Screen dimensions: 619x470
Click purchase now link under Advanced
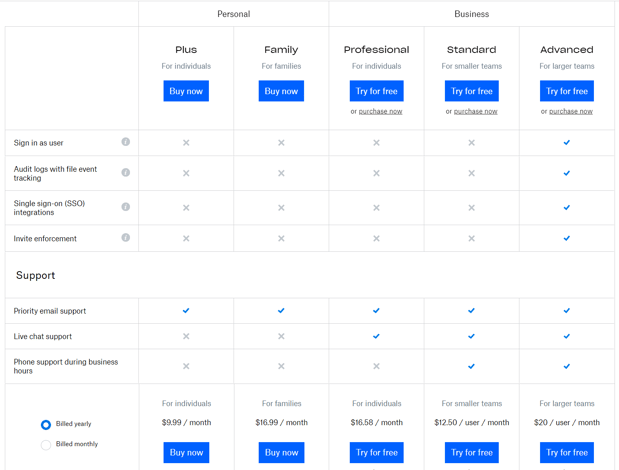tap(571, 112)
